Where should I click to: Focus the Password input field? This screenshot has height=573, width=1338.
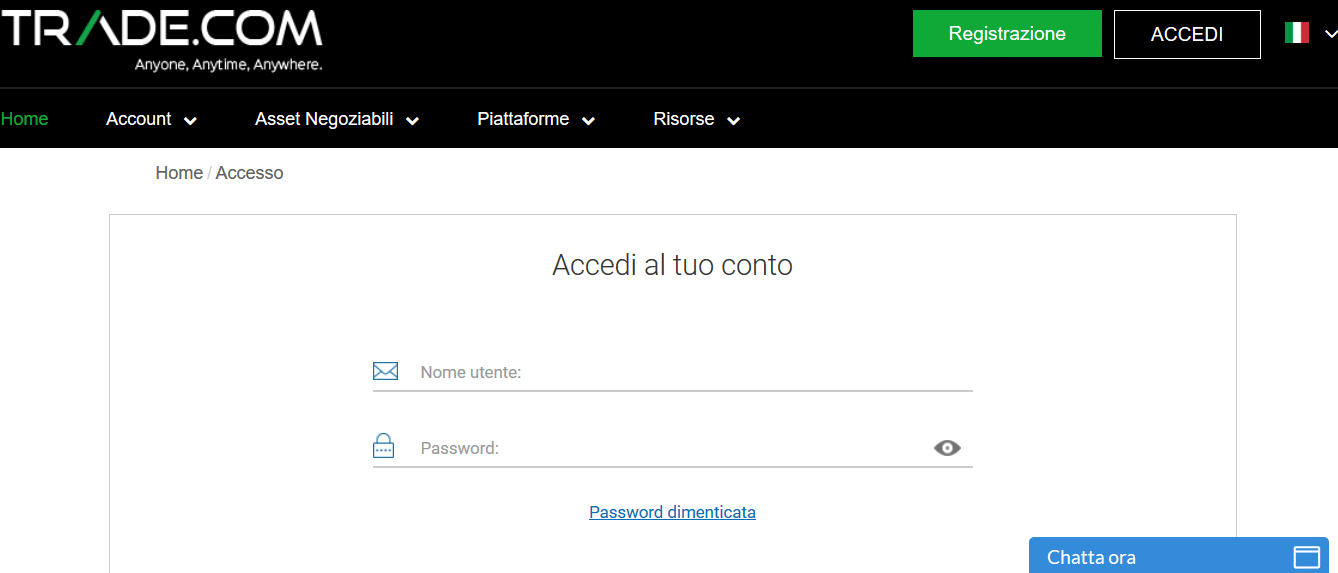pos(675,448)
